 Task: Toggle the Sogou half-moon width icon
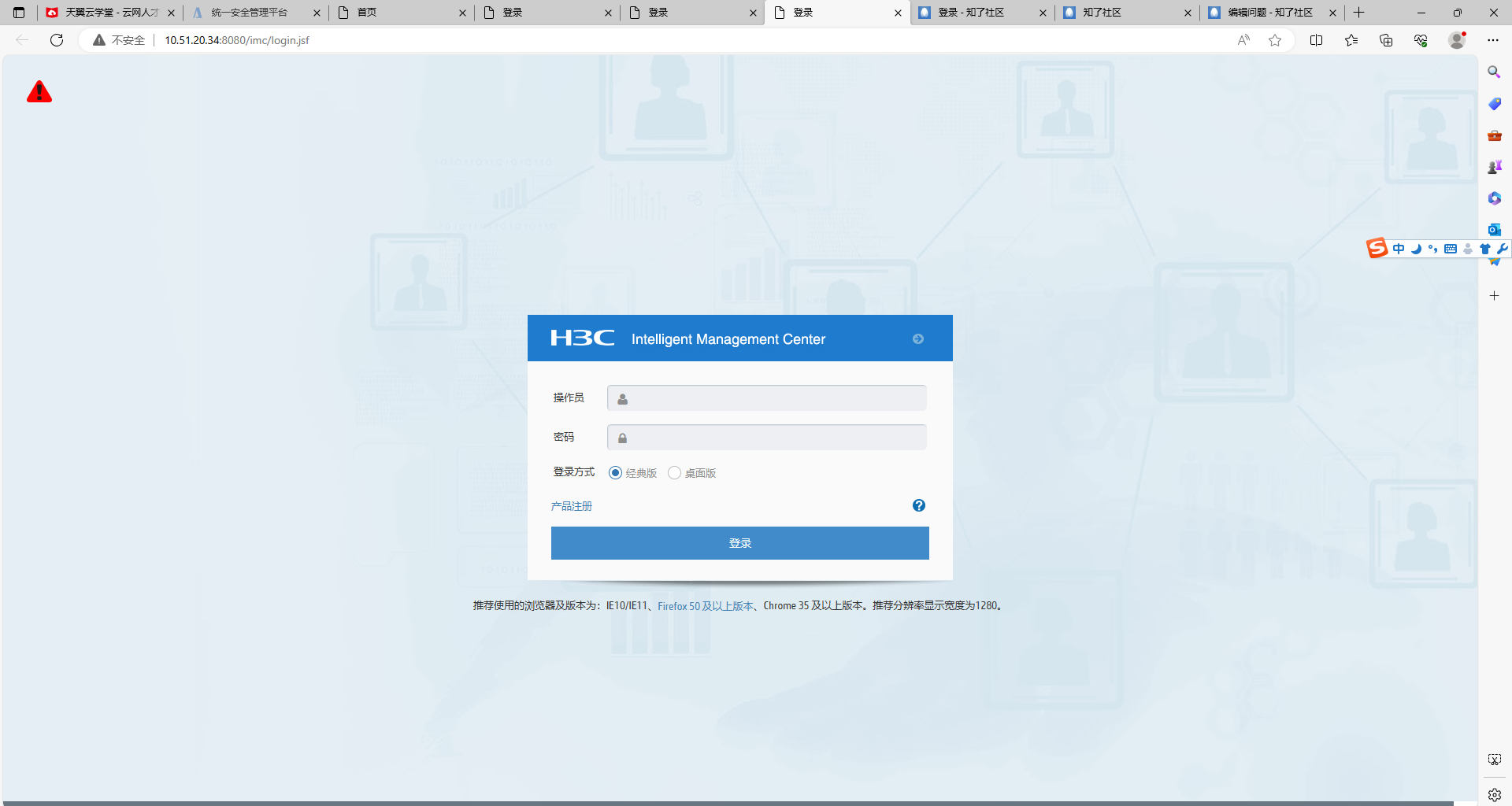1416,249
